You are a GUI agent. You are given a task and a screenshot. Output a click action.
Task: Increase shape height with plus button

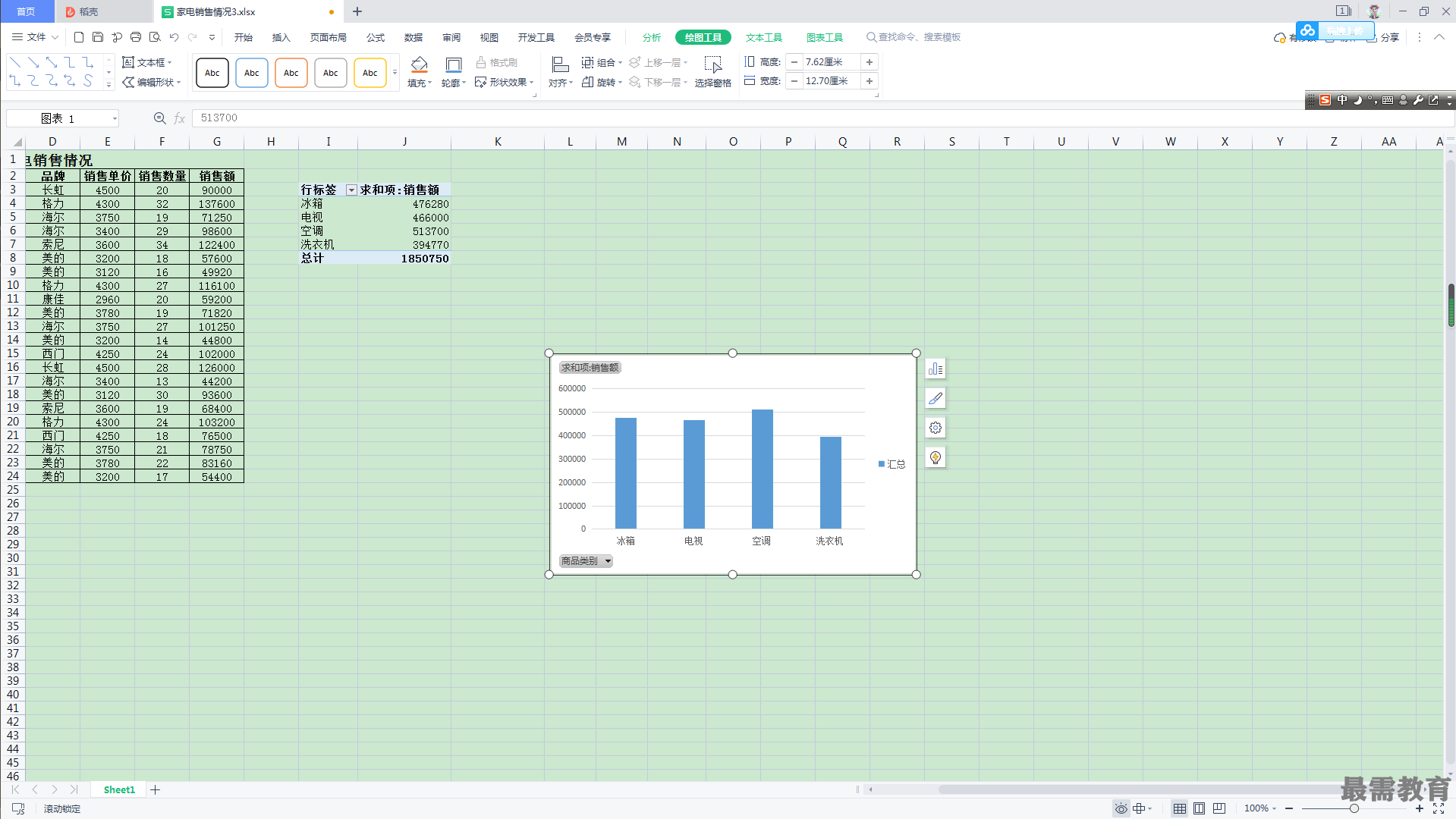(x=870, y=62)
